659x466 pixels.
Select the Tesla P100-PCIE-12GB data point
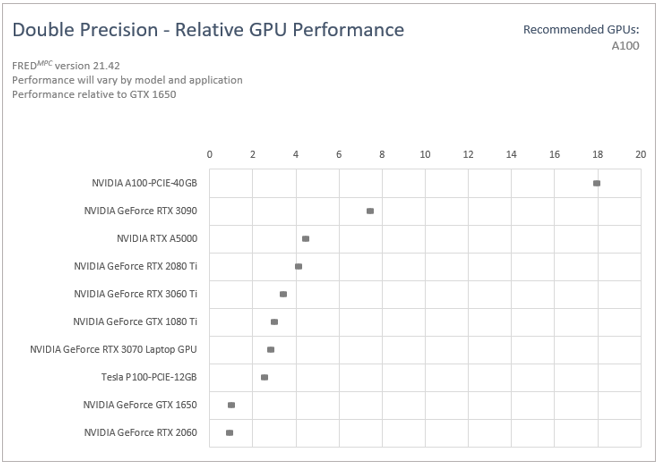pos(264,377)
